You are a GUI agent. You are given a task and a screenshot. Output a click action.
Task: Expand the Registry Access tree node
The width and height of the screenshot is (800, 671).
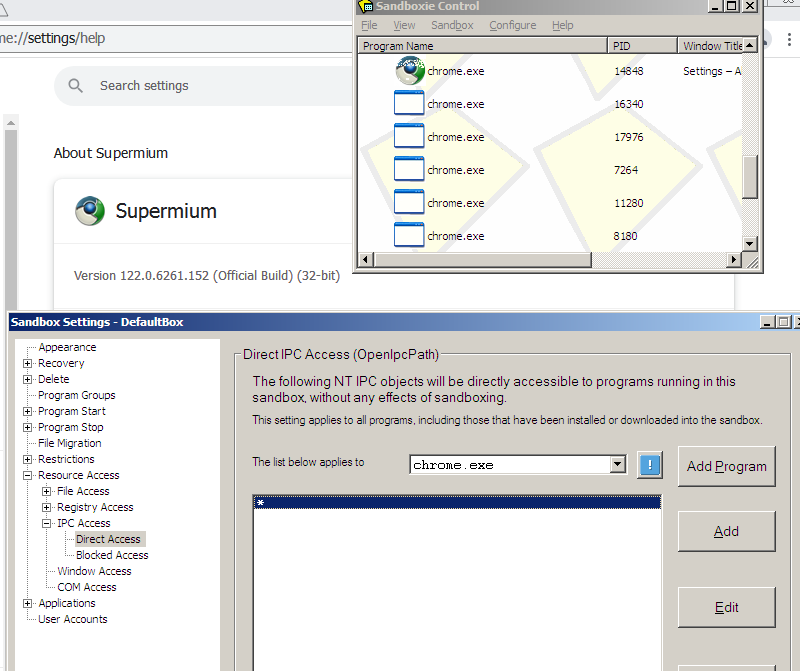coord(46,507)
